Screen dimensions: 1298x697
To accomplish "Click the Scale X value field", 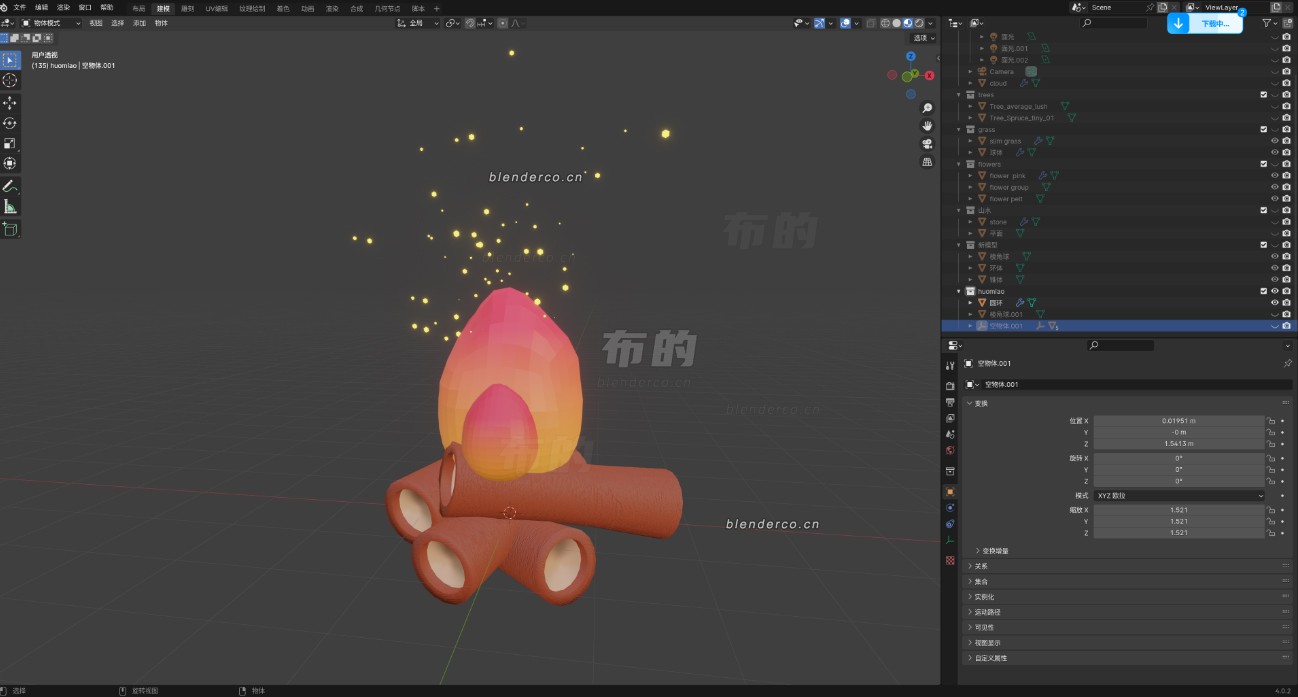I will point(1179,509).
